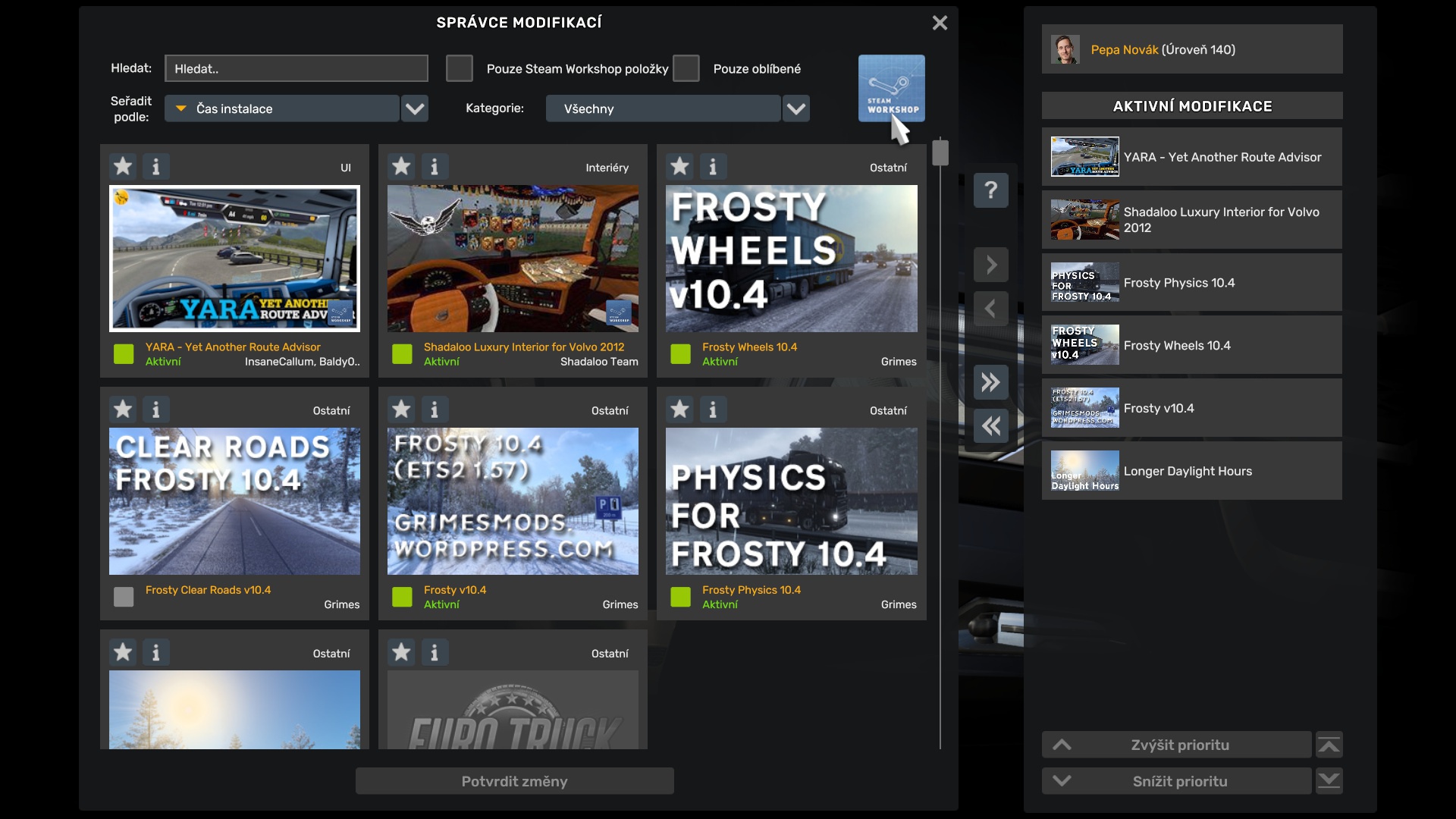Select the YARA mod preview image
Image resolution: width=1456 pixels, height=819 pixels.
[234, 259]
